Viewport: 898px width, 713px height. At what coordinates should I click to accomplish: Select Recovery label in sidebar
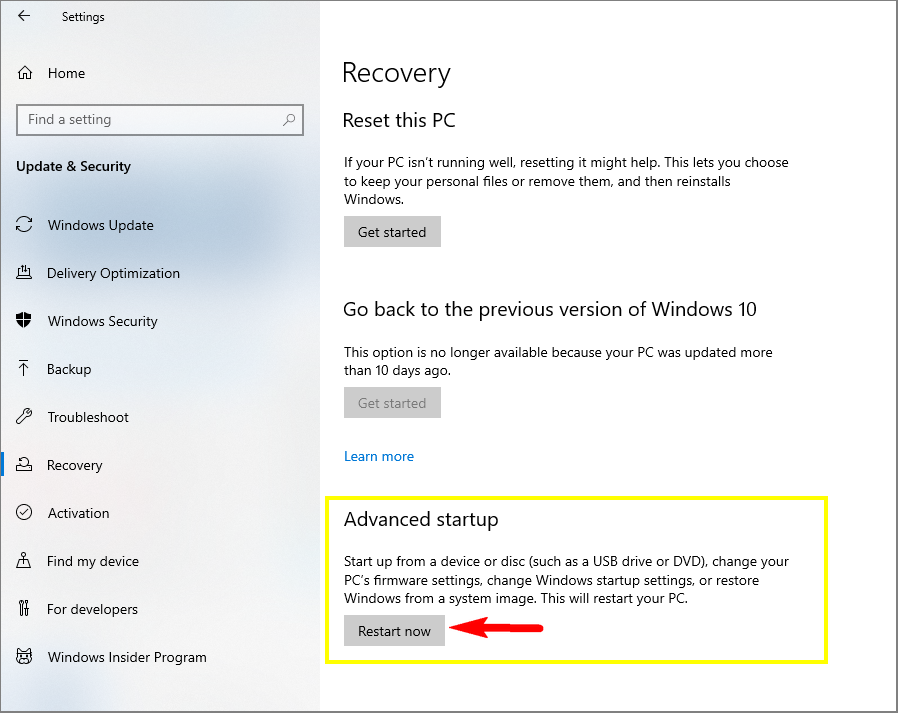tap(75, 465)
